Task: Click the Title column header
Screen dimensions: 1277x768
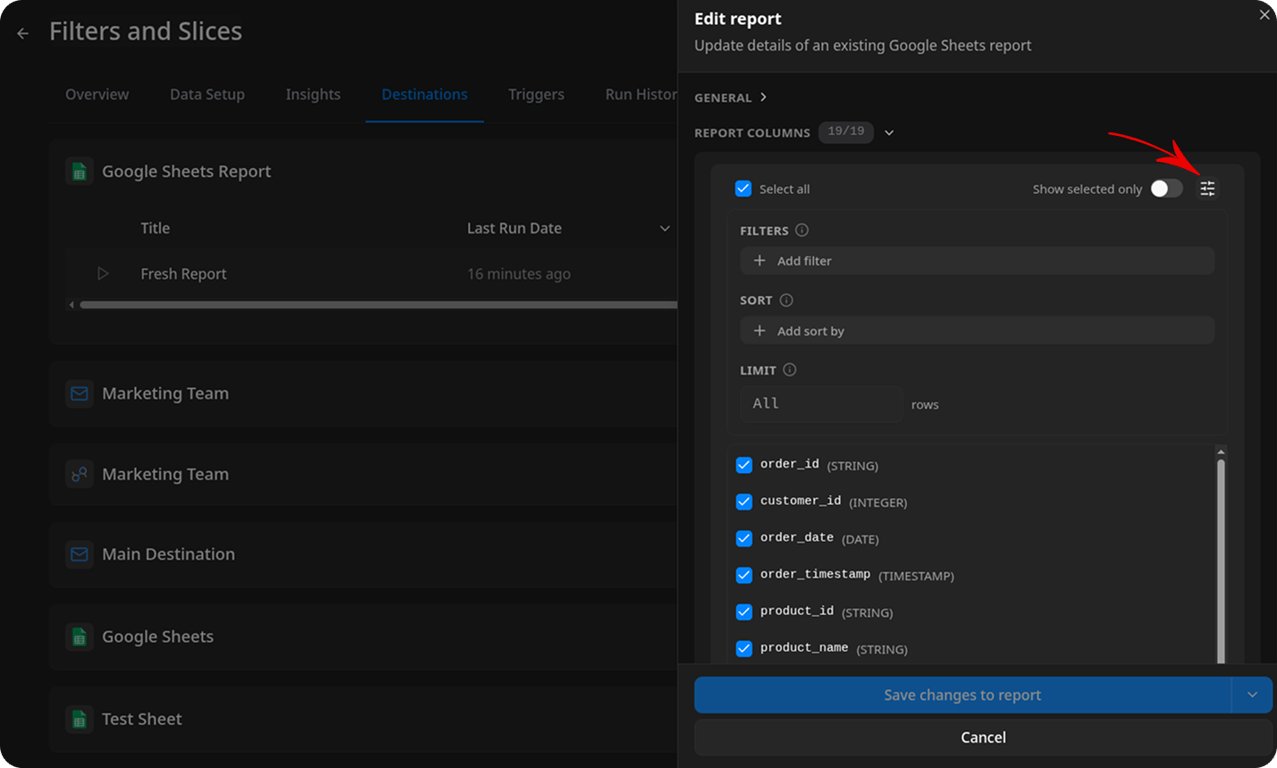Action: [155, 228]
